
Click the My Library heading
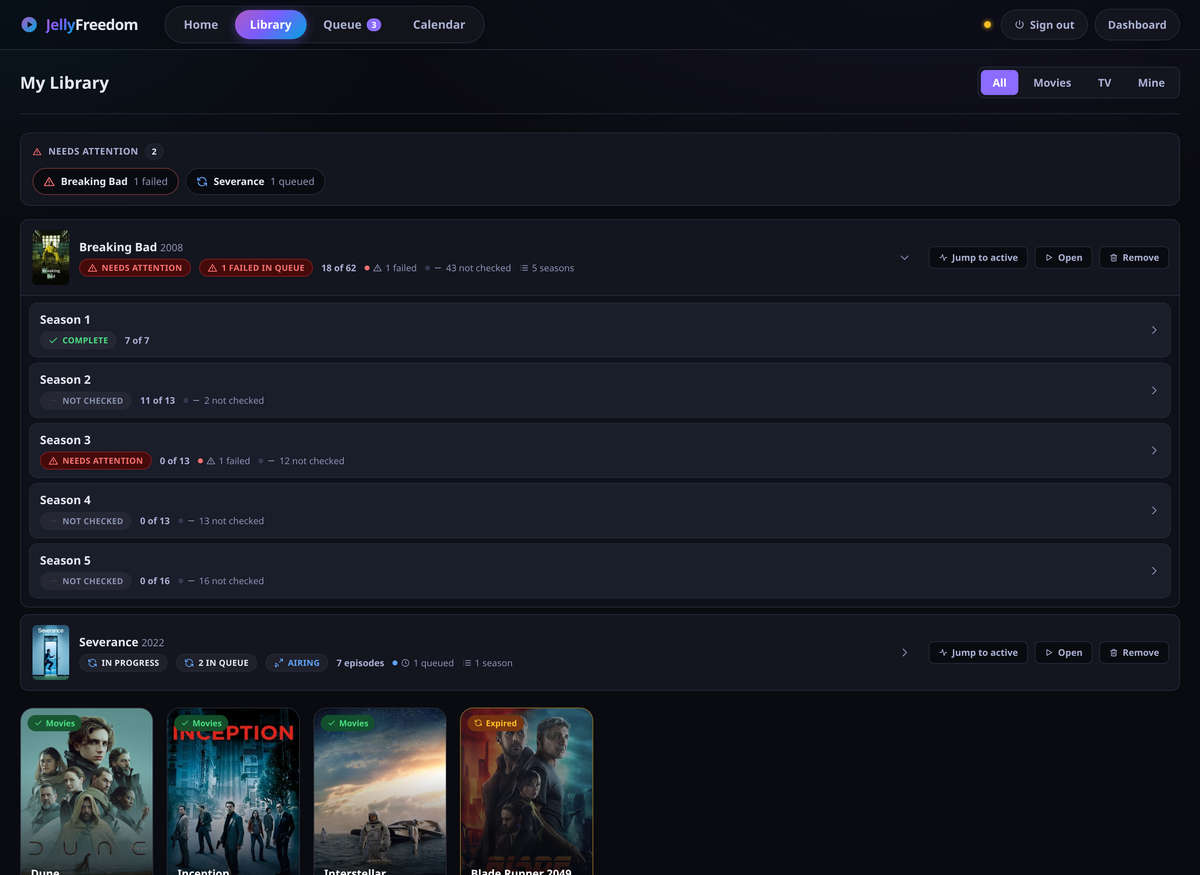(x=65, y=83)
